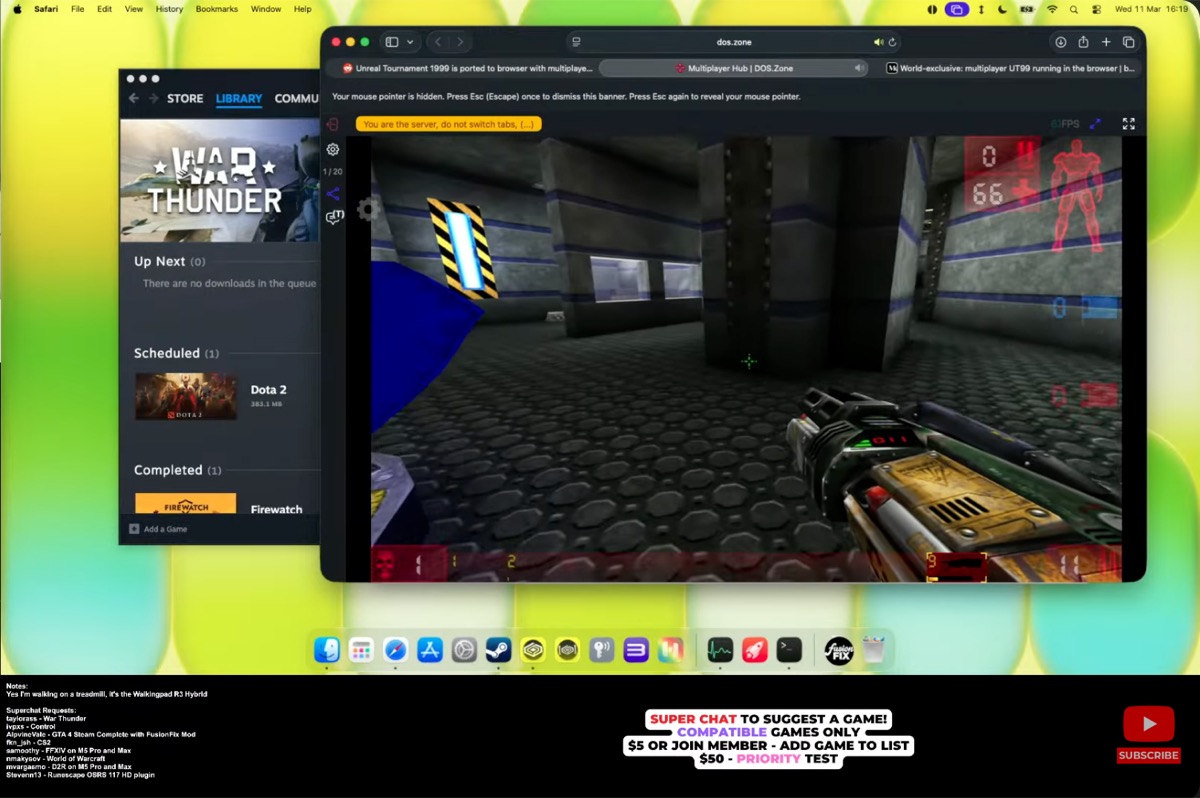Image resolution: width=1200 pixels, height=798 pixels.
Task: Enter fullscreen using the expand corners icon
Action: (1128, 124)
